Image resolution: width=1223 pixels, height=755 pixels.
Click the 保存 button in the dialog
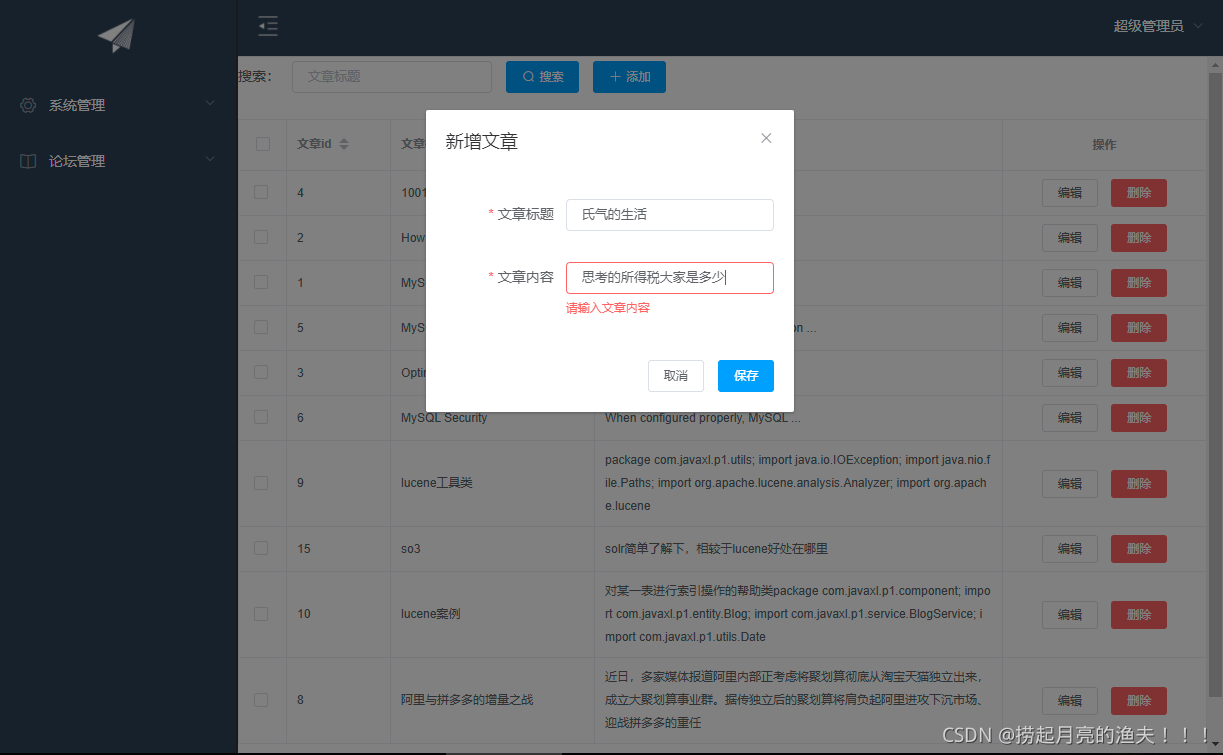tap(745, 376)
